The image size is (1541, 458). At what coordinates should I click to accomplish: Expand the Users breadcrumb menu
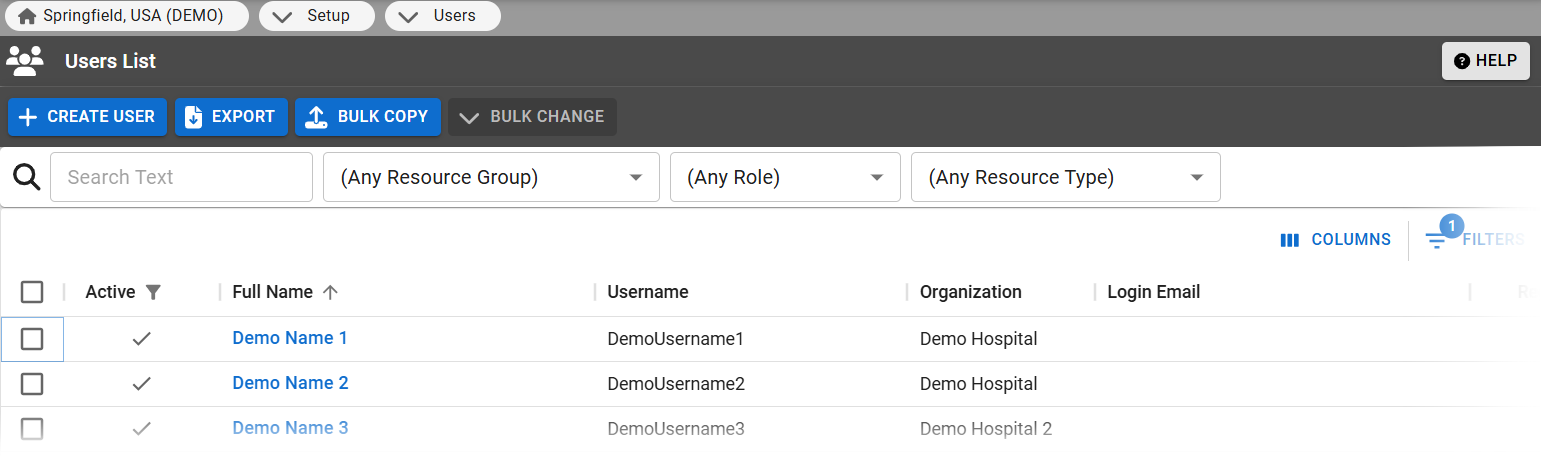coord(443,16)
